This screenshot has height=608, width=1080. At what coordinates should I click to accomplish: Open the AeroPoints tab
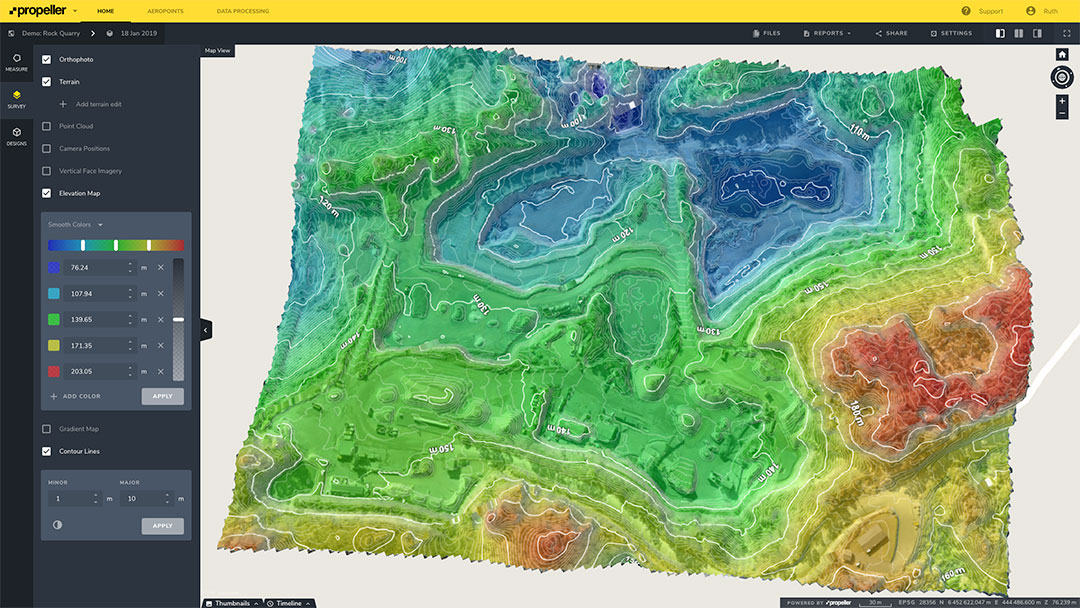165,11
